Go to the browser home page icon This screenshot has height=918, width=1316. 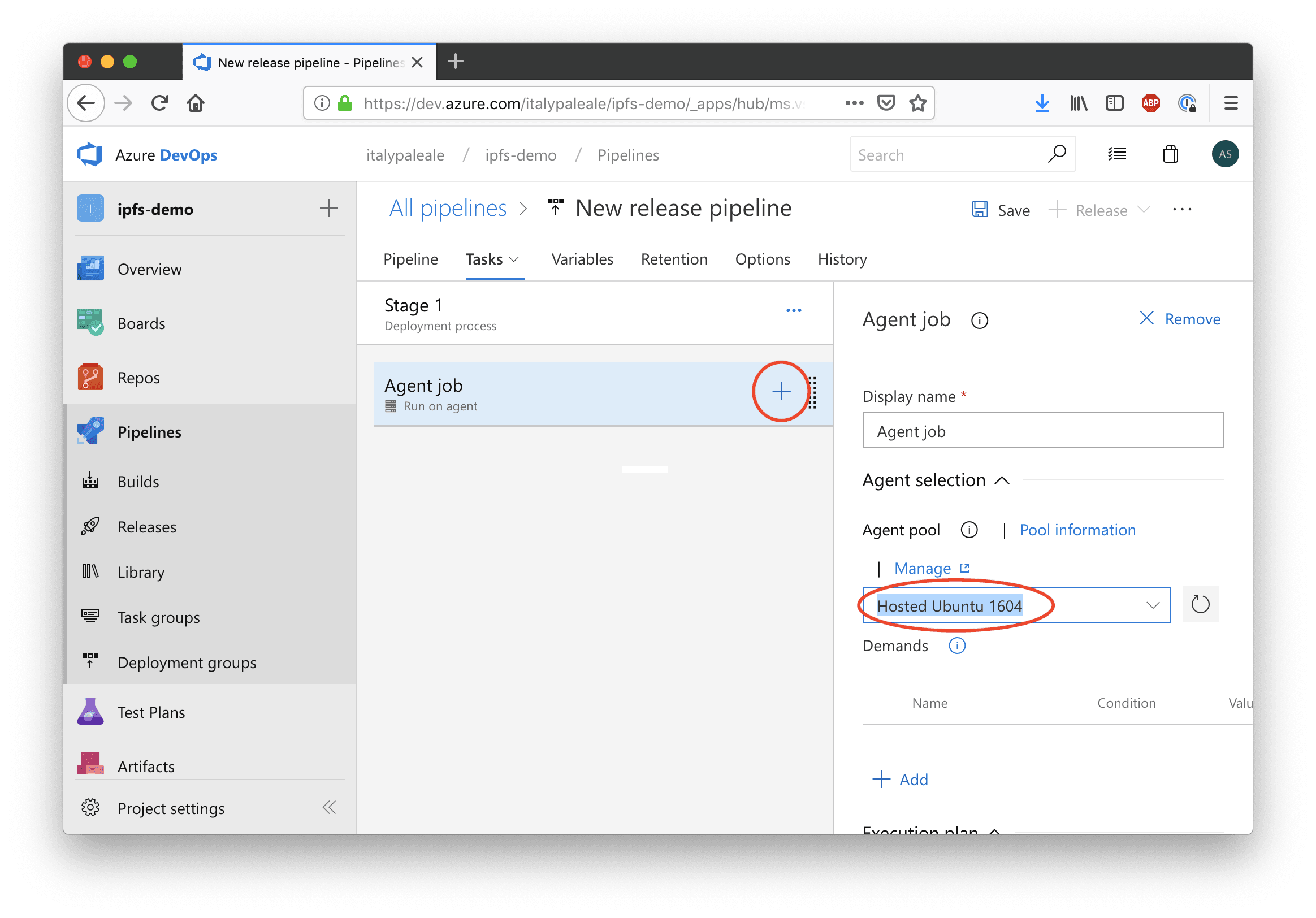pos(196,103)
